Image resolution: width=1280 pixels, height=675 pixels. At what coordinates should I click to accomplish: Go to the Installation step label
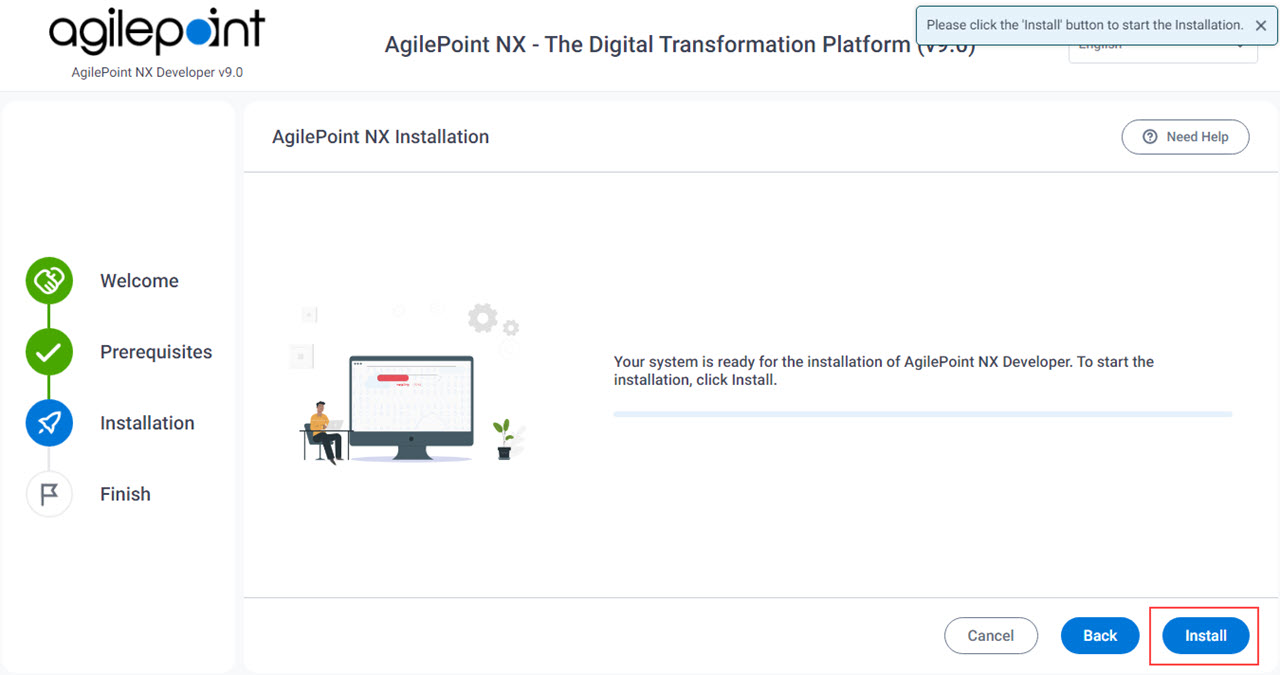click(147, 423)
